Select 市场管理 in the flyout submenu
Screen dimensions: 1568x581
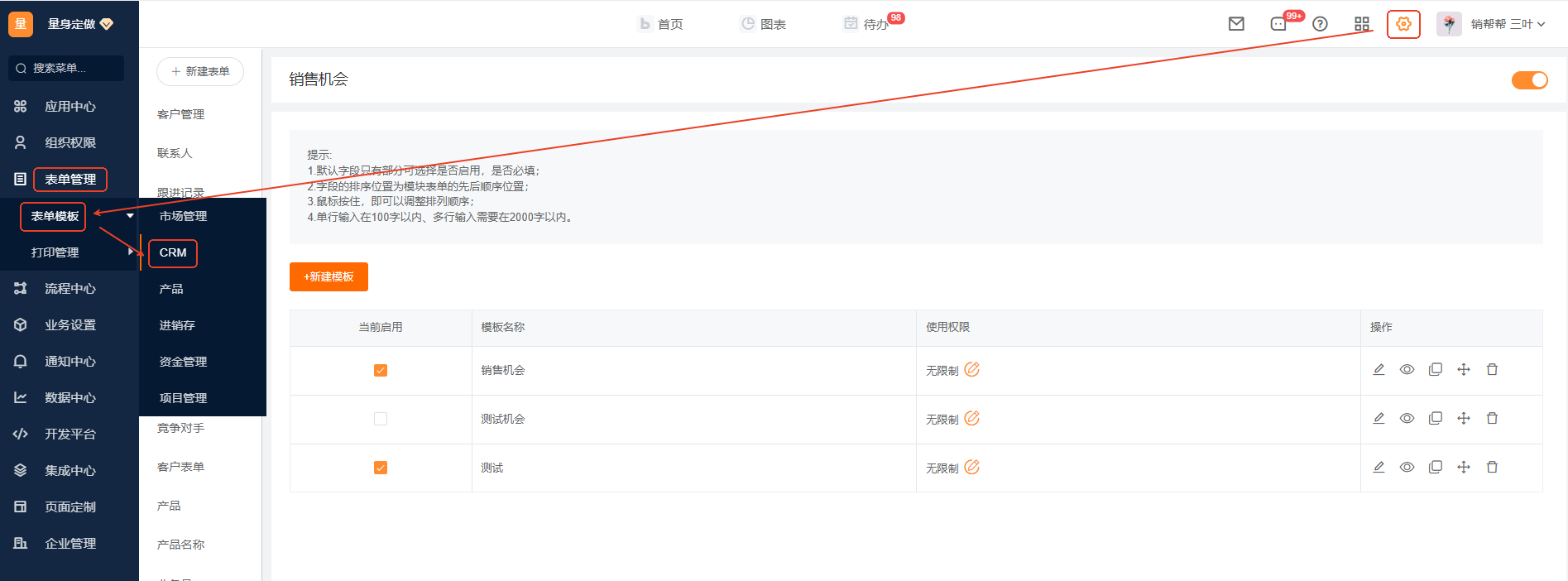183,216
